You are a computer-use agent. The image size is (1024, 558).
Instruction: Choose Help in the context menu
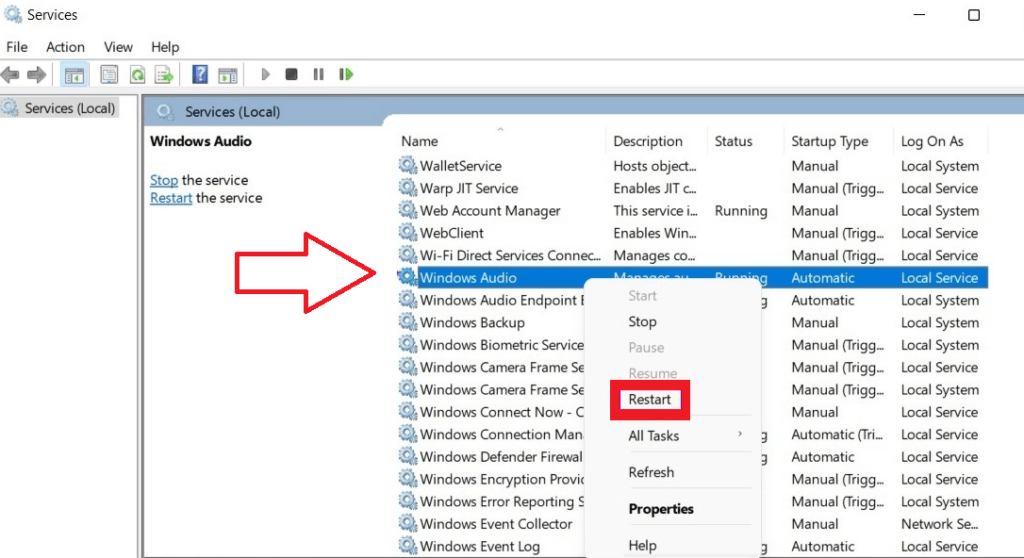point(643,545)
